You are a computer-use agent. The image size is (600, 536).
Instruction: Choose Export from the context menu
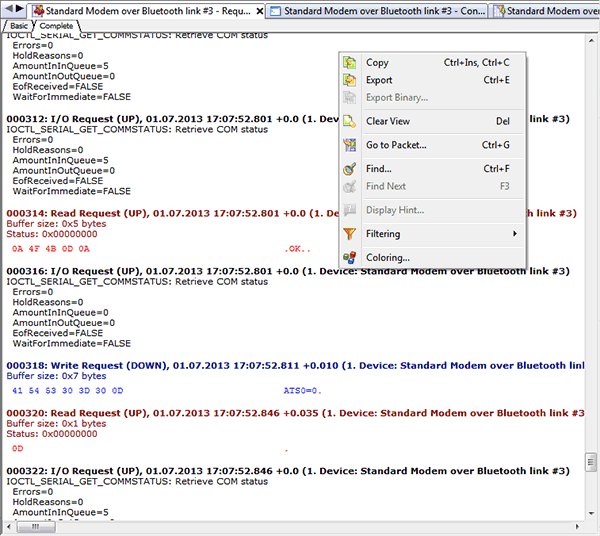[x=432, y=80]
